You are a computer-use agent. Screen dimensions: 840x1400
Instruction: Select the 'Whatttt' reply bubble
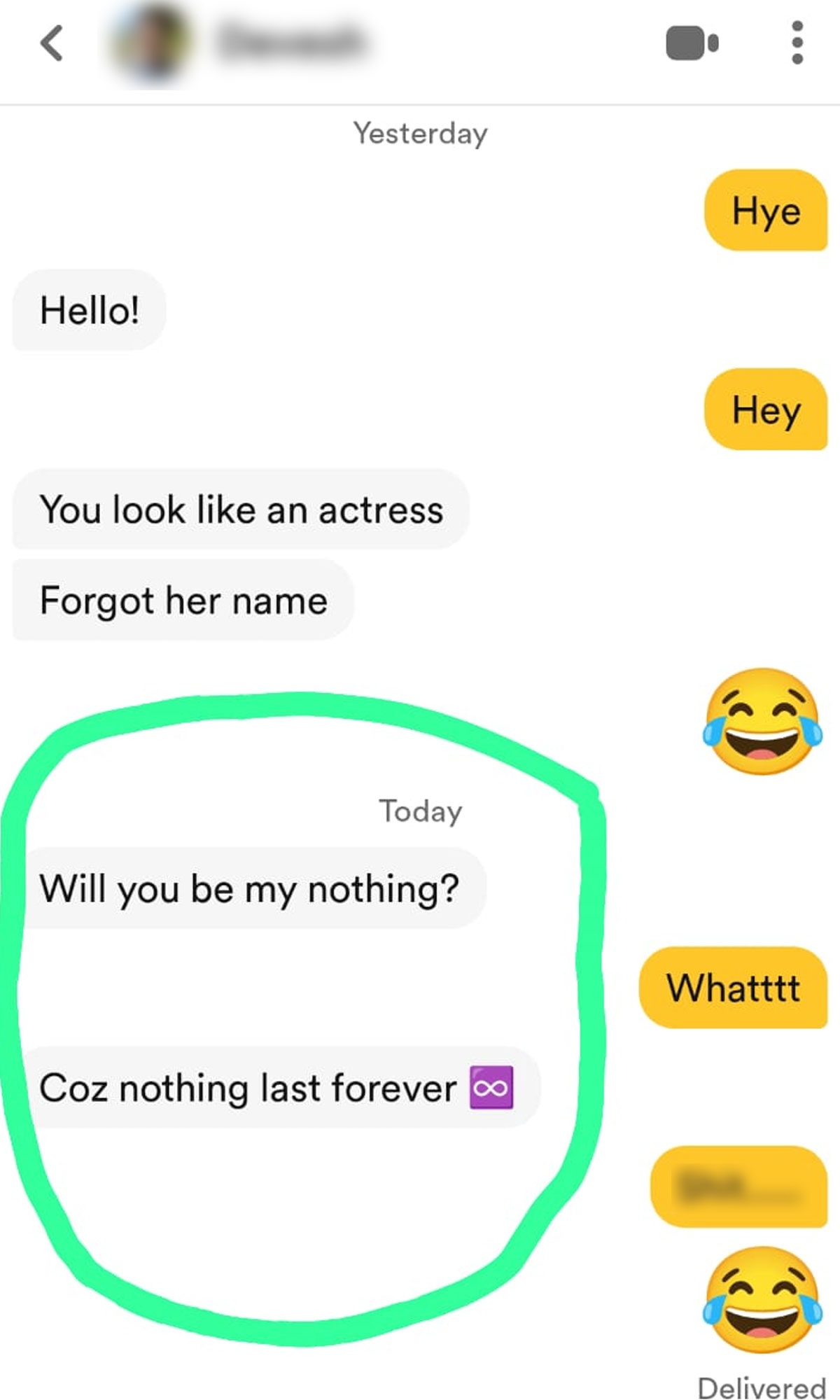click(x=733, y=988)
